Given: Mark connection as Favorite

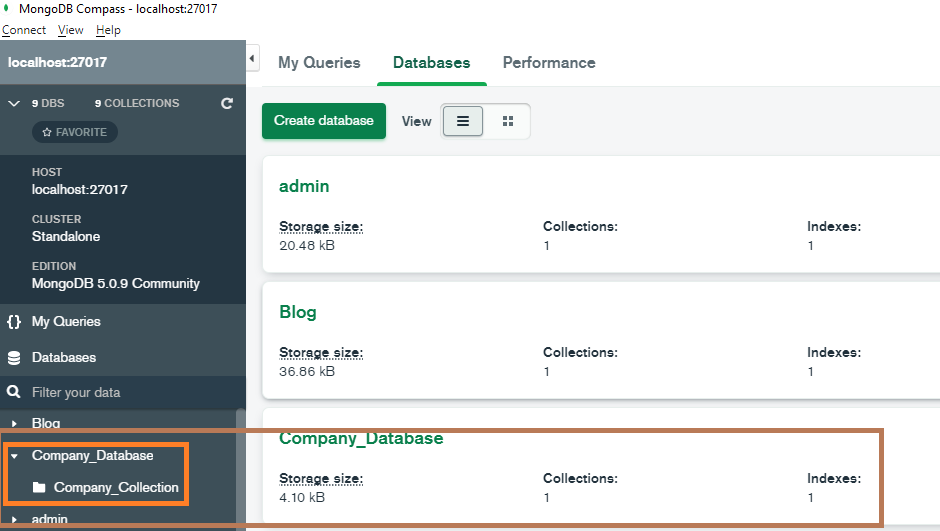Looking at the screenshot, I should [75, 132].
